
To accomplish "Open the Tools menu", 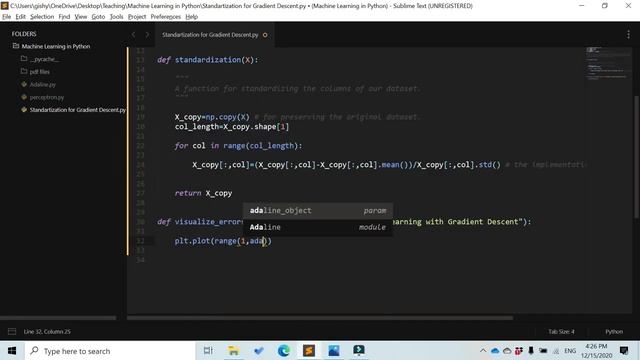I will click(x=116, y=17).
